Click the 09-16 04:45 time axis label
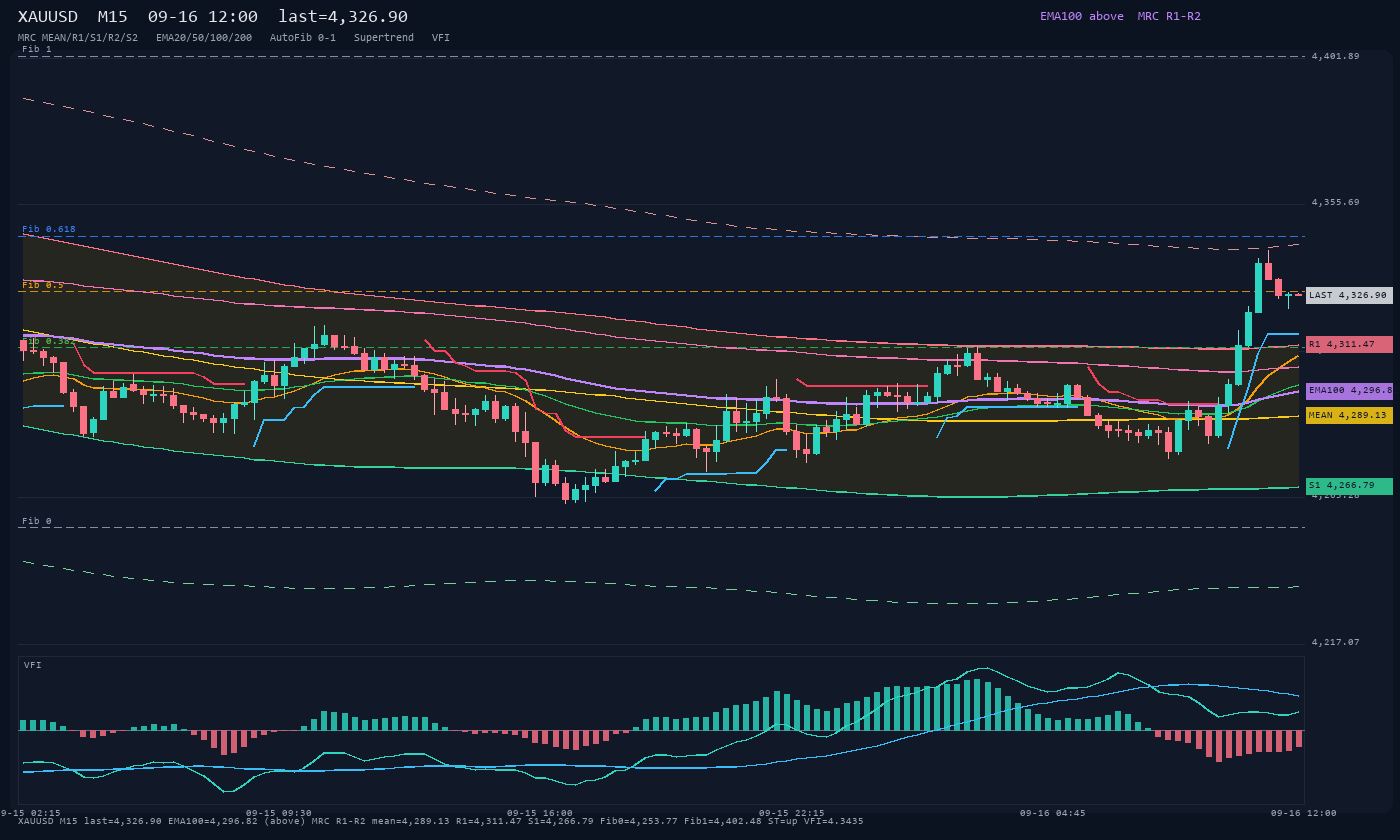 coord(1052,813)
